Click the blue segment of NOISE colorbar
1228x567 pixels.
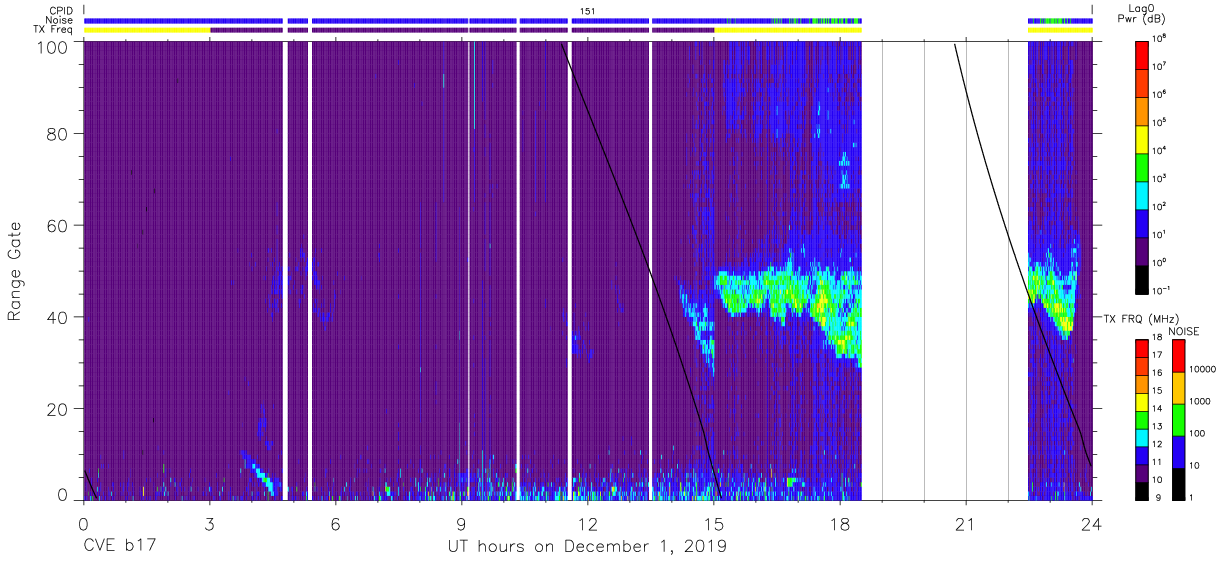[1179, 451]
